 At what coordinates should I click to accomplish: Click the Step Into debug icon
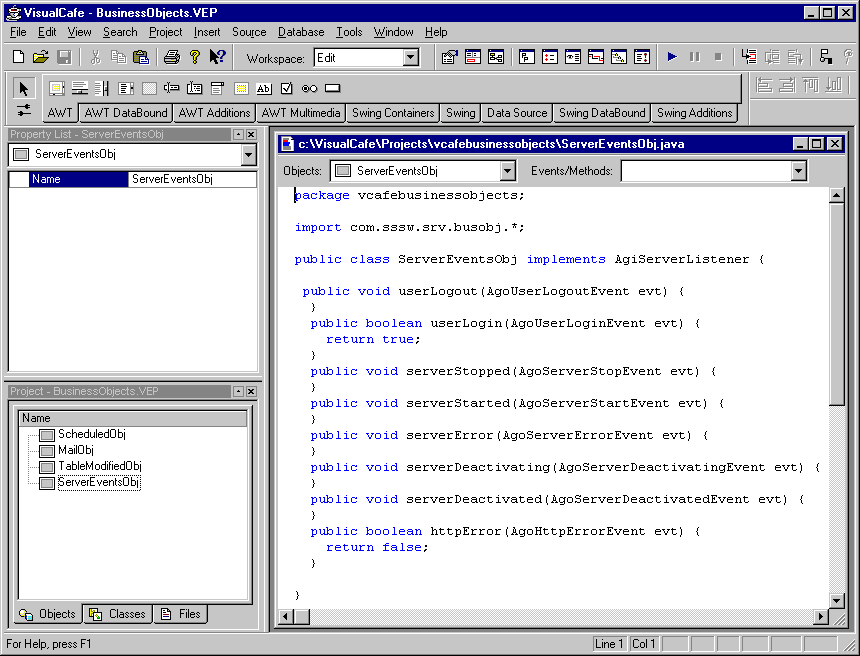(x=749, y=57)
